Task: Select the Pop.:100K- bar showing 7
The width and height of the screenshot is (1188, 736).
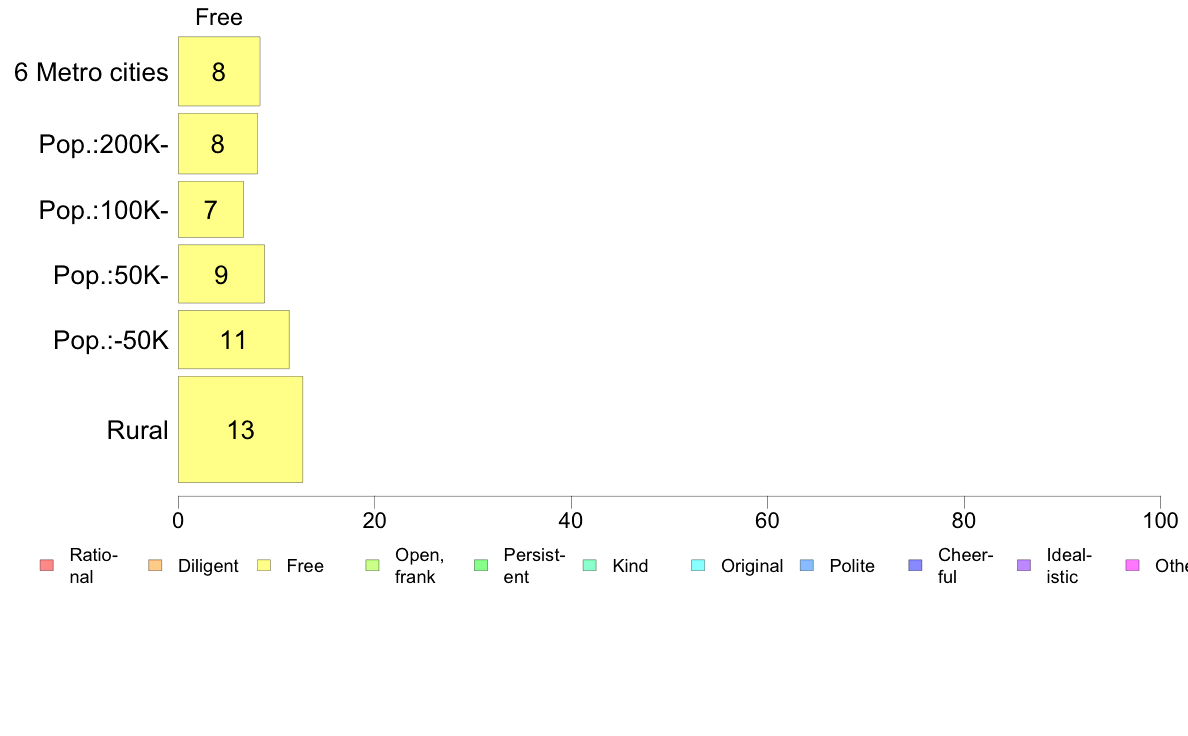Action: click(x=211, y=209)
